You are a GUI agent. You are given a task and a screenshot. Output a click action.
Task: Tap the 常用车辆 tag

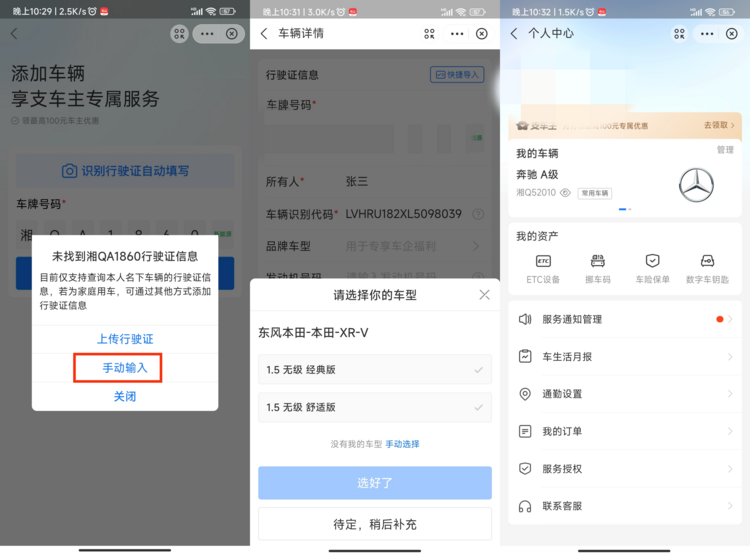click(595, 193)
